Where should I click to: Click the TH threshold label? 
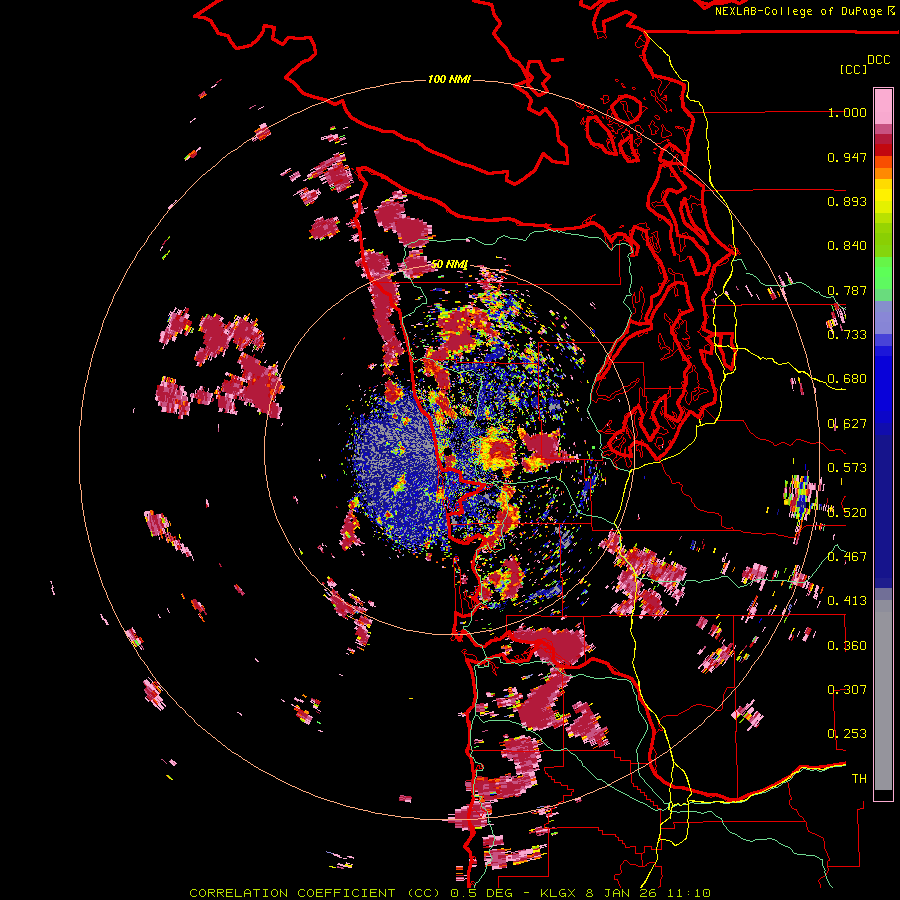859,779
